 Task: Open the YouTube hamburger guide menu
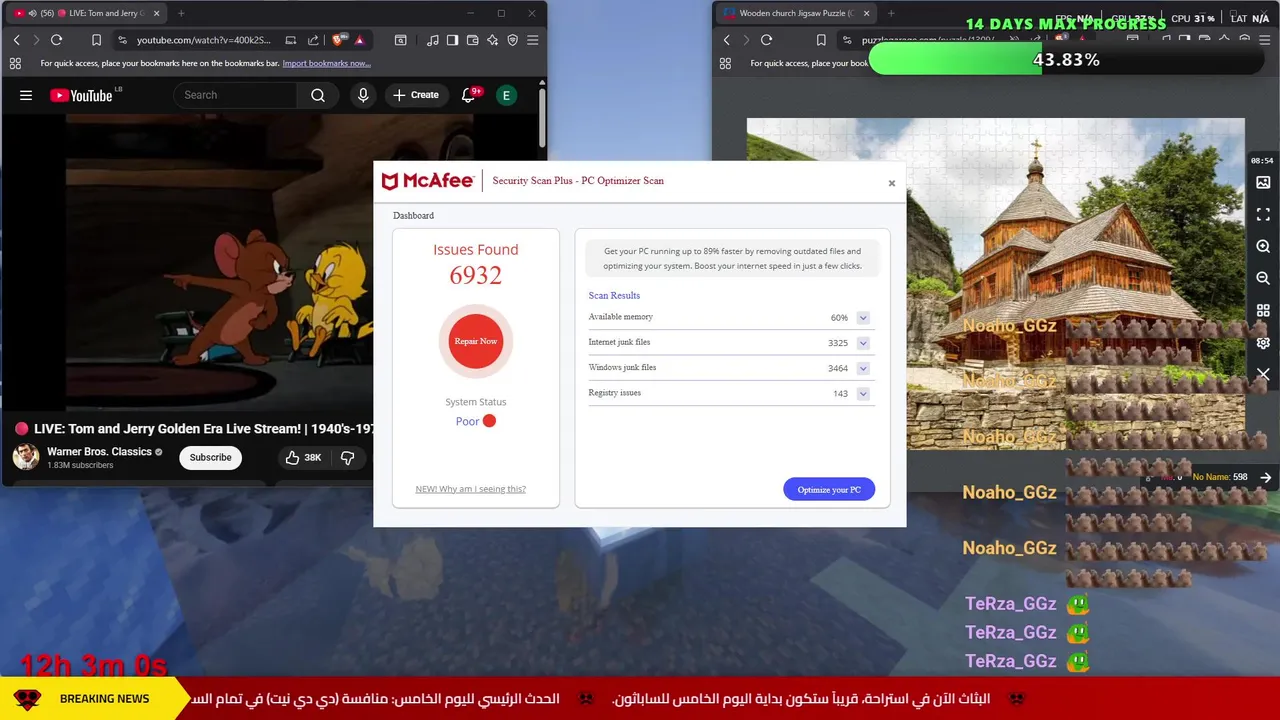pyautogui.click(x=26, y=95)
